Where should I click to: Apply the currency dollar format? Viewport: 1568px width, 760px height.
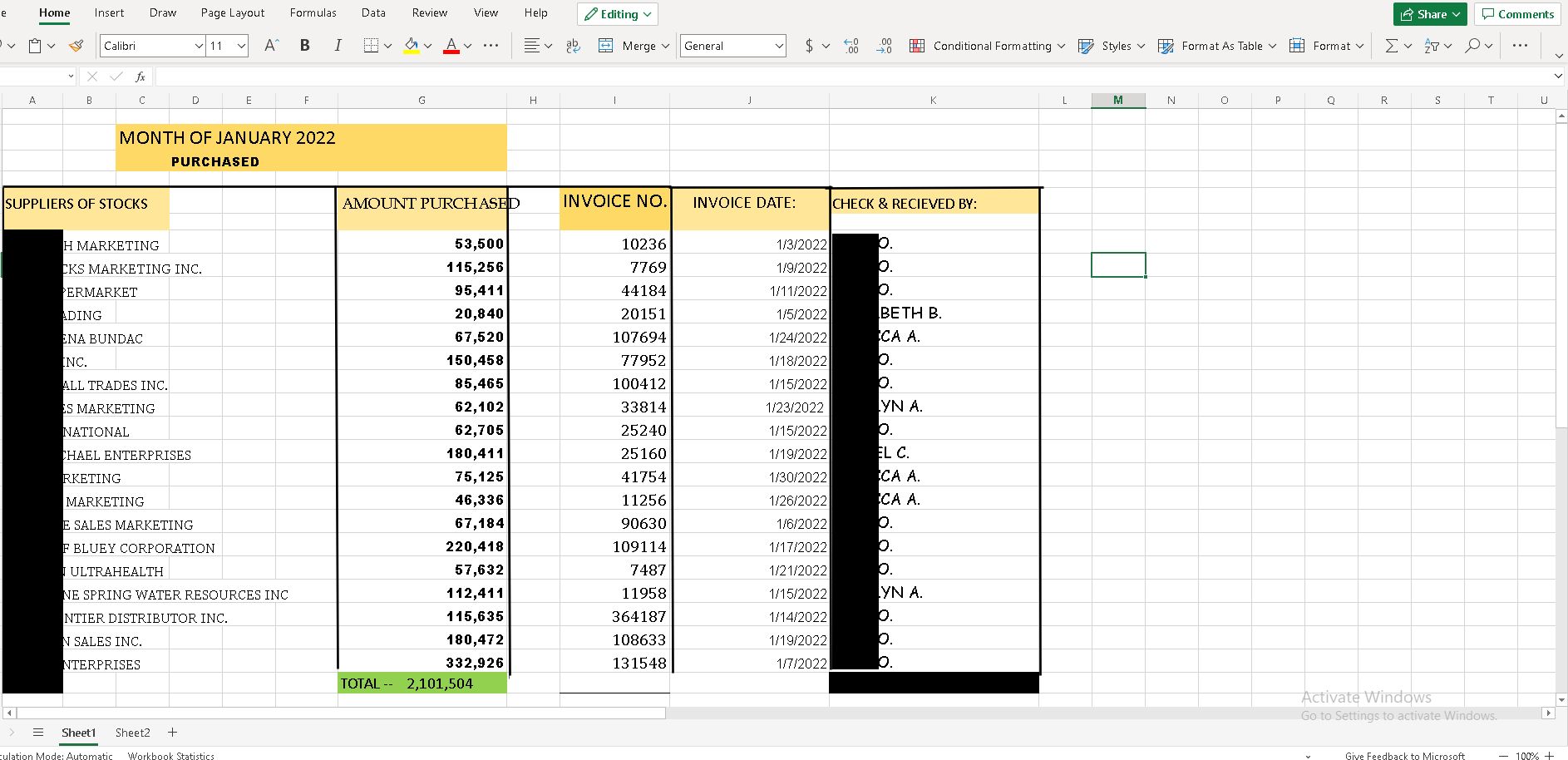click(809, 46)
